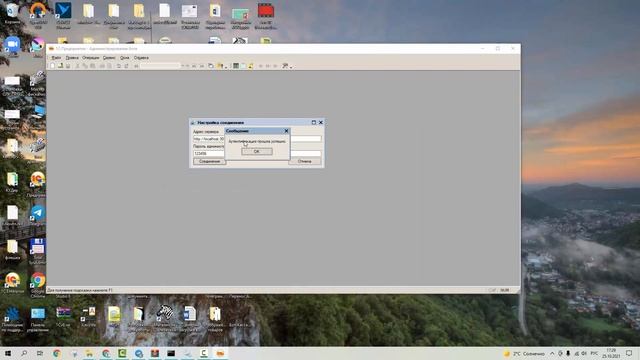Open the Правка menu
Screen dimensions: 640x360
coord(72,58)
